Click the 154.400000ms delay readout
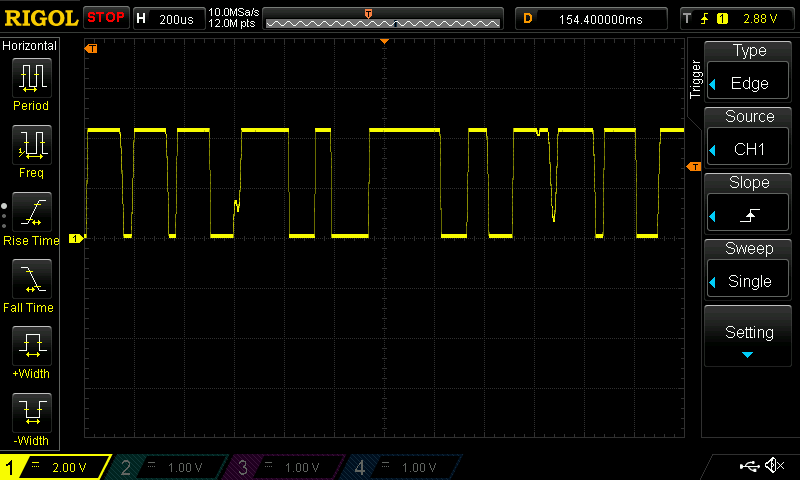800x480 pixels. (x=601, y=19)
